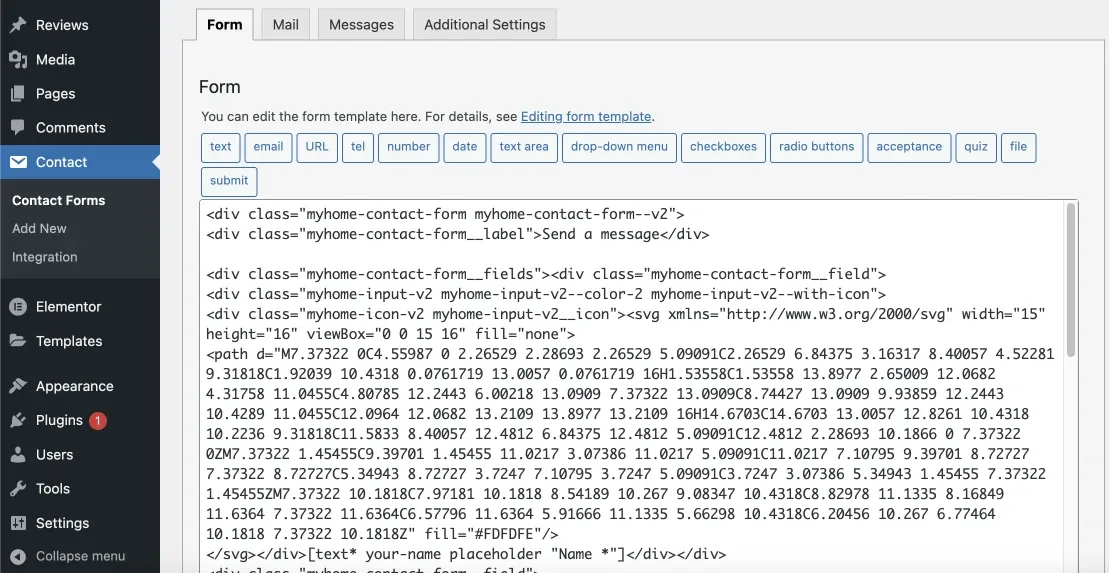
Task: Insert a drop-down menu tag
Action: (x=620, y=147)
